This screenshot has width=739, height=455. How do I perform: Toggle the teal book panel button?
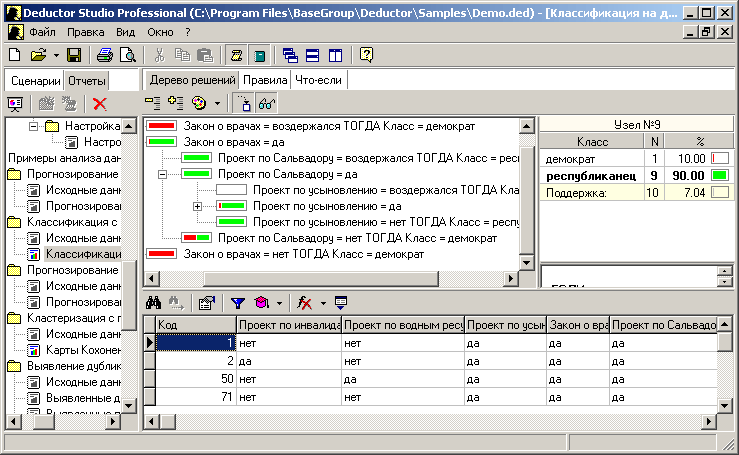point(260,55)
